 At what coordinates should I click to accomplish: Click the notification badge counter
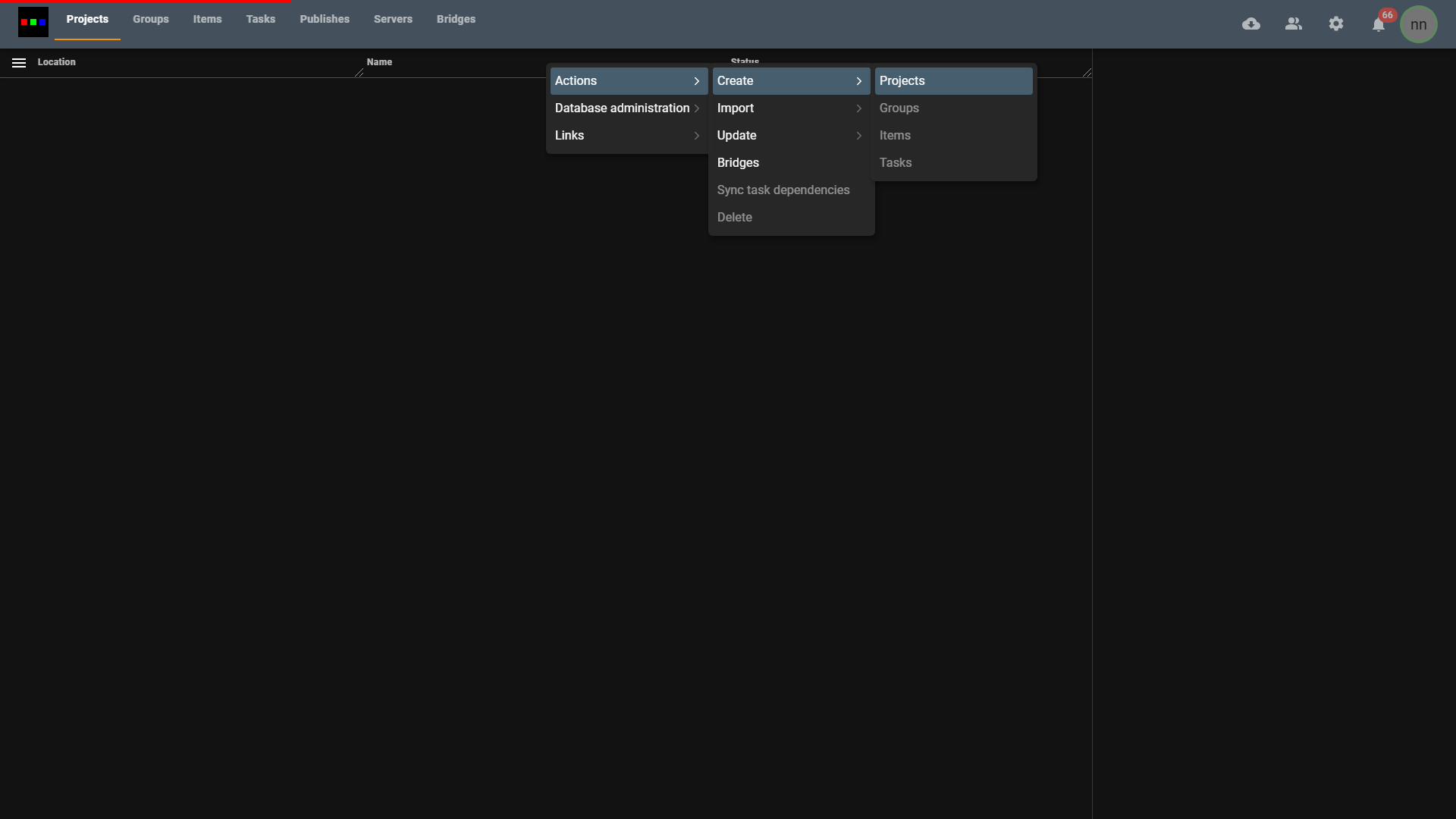click(x=1386, y=14)
